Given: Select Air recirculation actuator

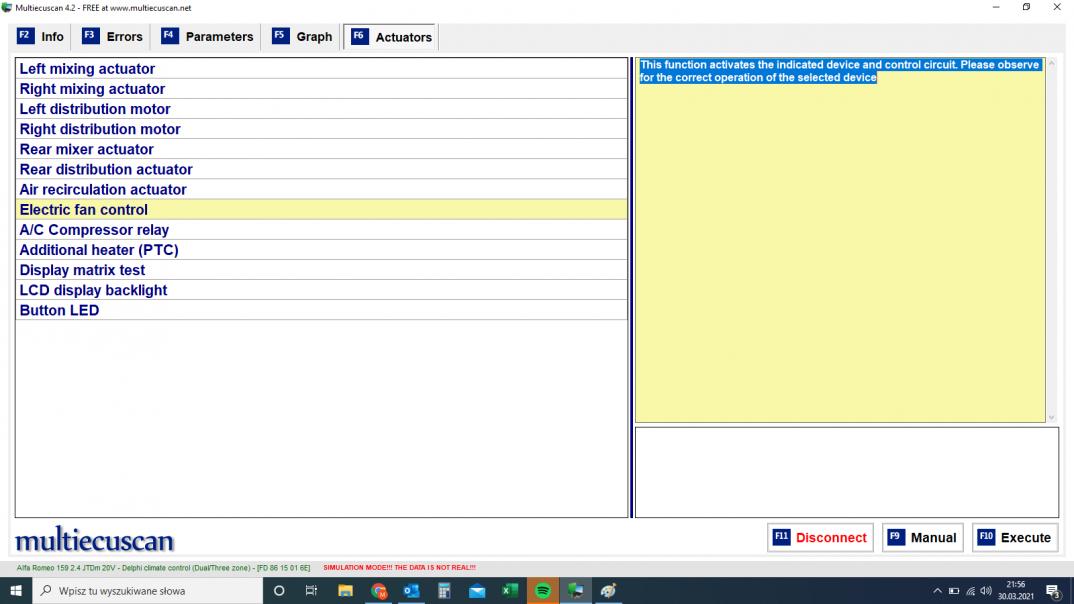Looking at the screenshot, I should (321, 190).
